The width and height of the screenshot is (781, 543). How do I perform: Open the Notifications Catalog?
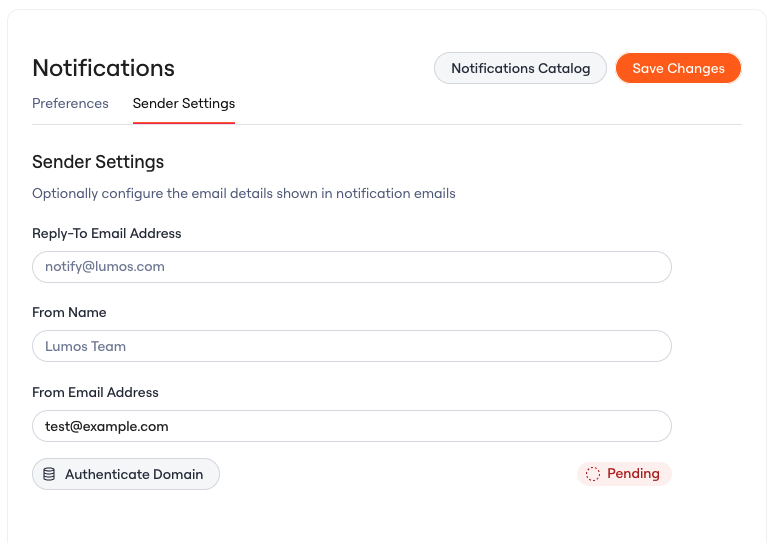click(x=521, y=68)
